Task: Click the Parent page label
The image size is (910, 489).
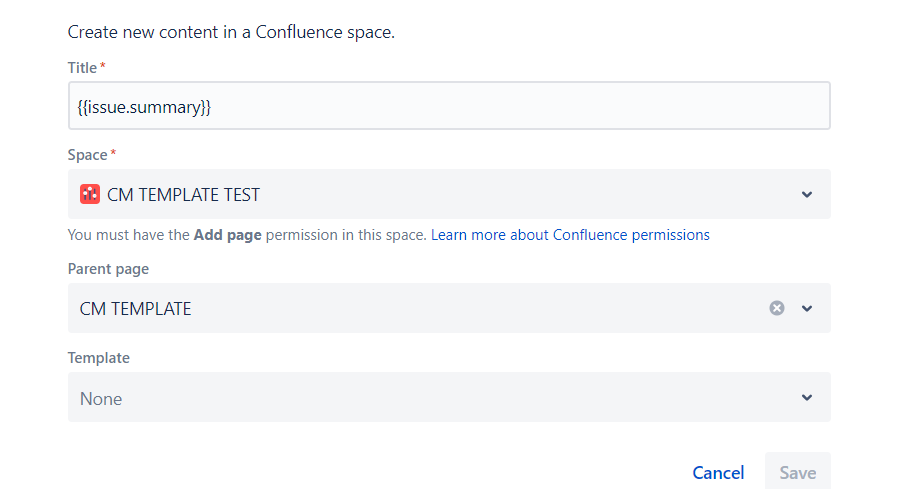Action: tap(109, 269)
